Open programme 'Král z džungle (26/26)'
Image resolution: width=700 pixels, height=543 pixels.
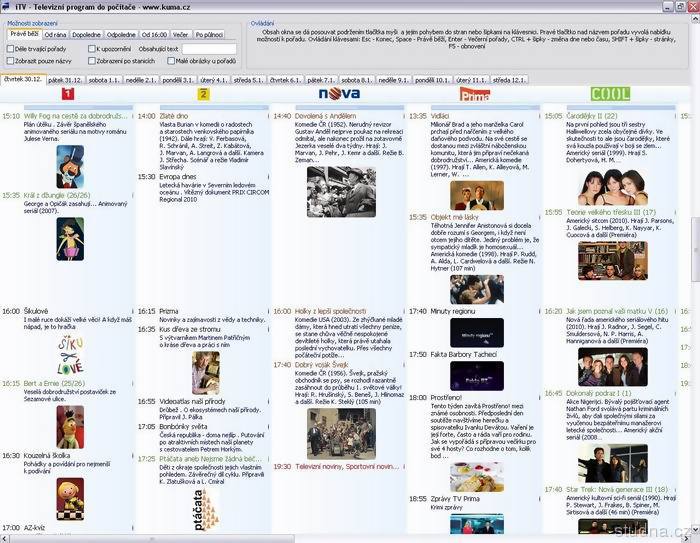click(57, 195)
